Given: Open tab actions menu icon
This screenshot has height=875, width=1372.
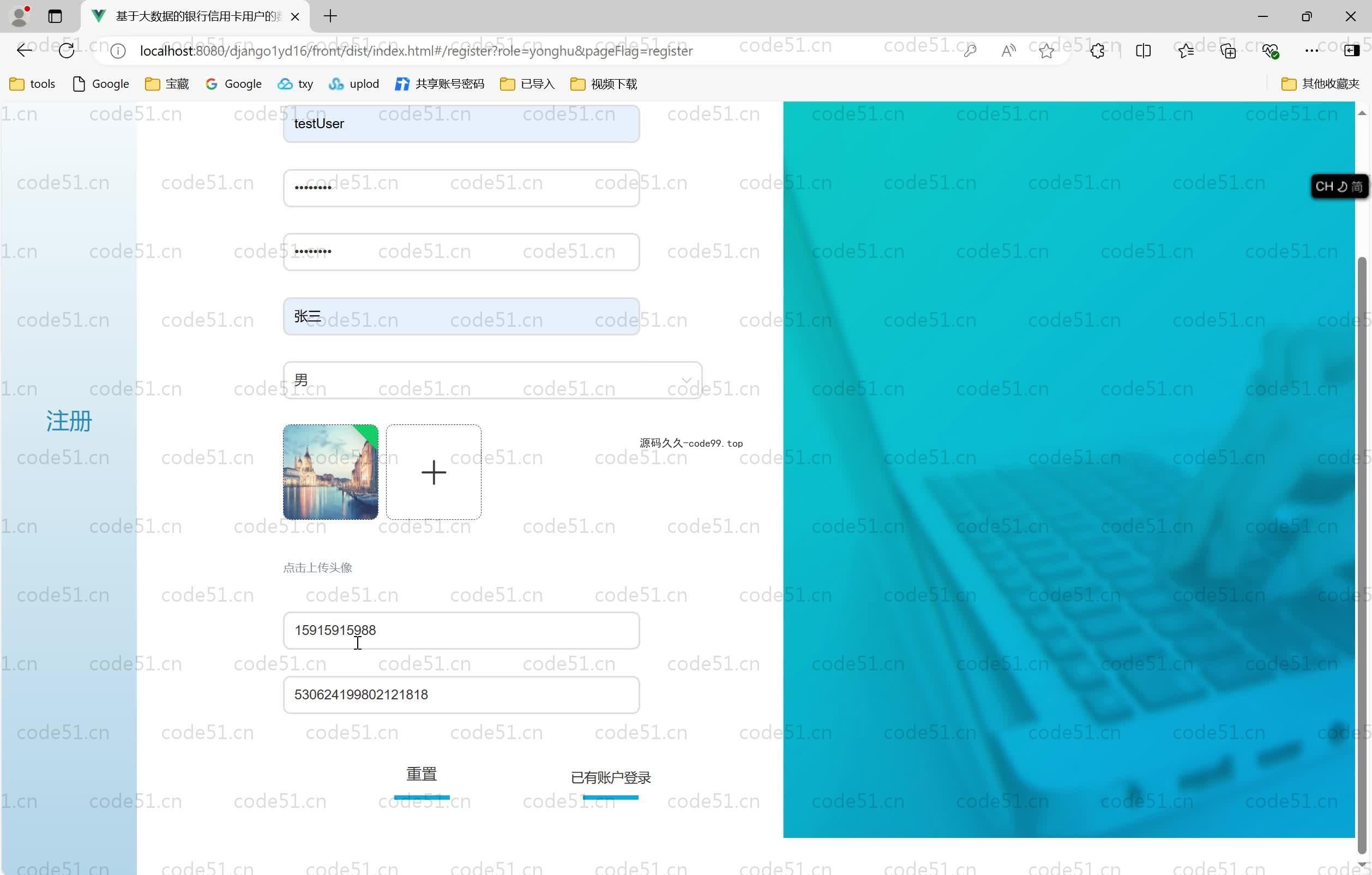Looking at the screenshot, I should pyautogui.click(x=55, y=16).
